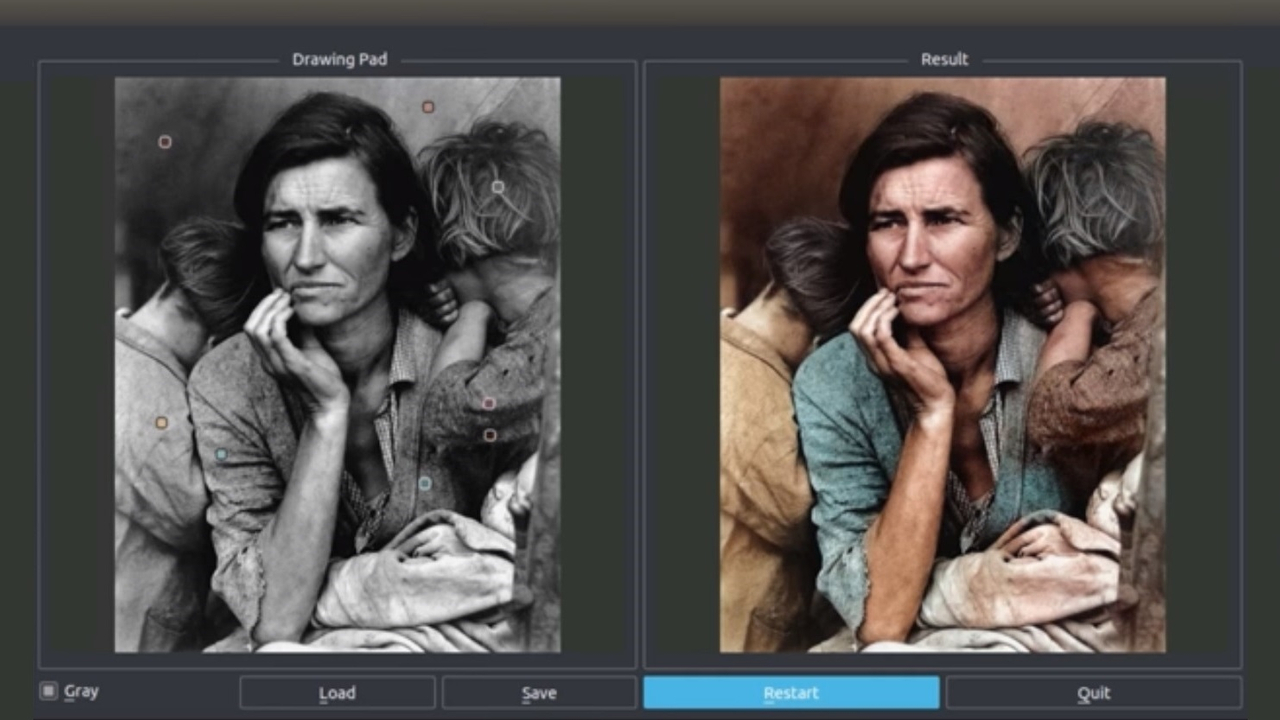Select the gray color point on the child's blond hair
Image resolution: width=1280 pixels, height=720 pixels.
tap(497, 187)
